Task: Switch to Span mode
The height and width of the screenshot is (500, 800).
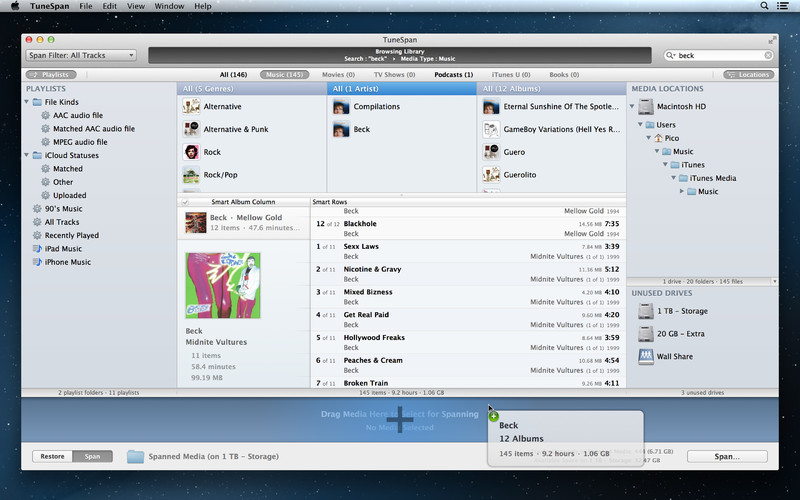Action: coord(92,456)
